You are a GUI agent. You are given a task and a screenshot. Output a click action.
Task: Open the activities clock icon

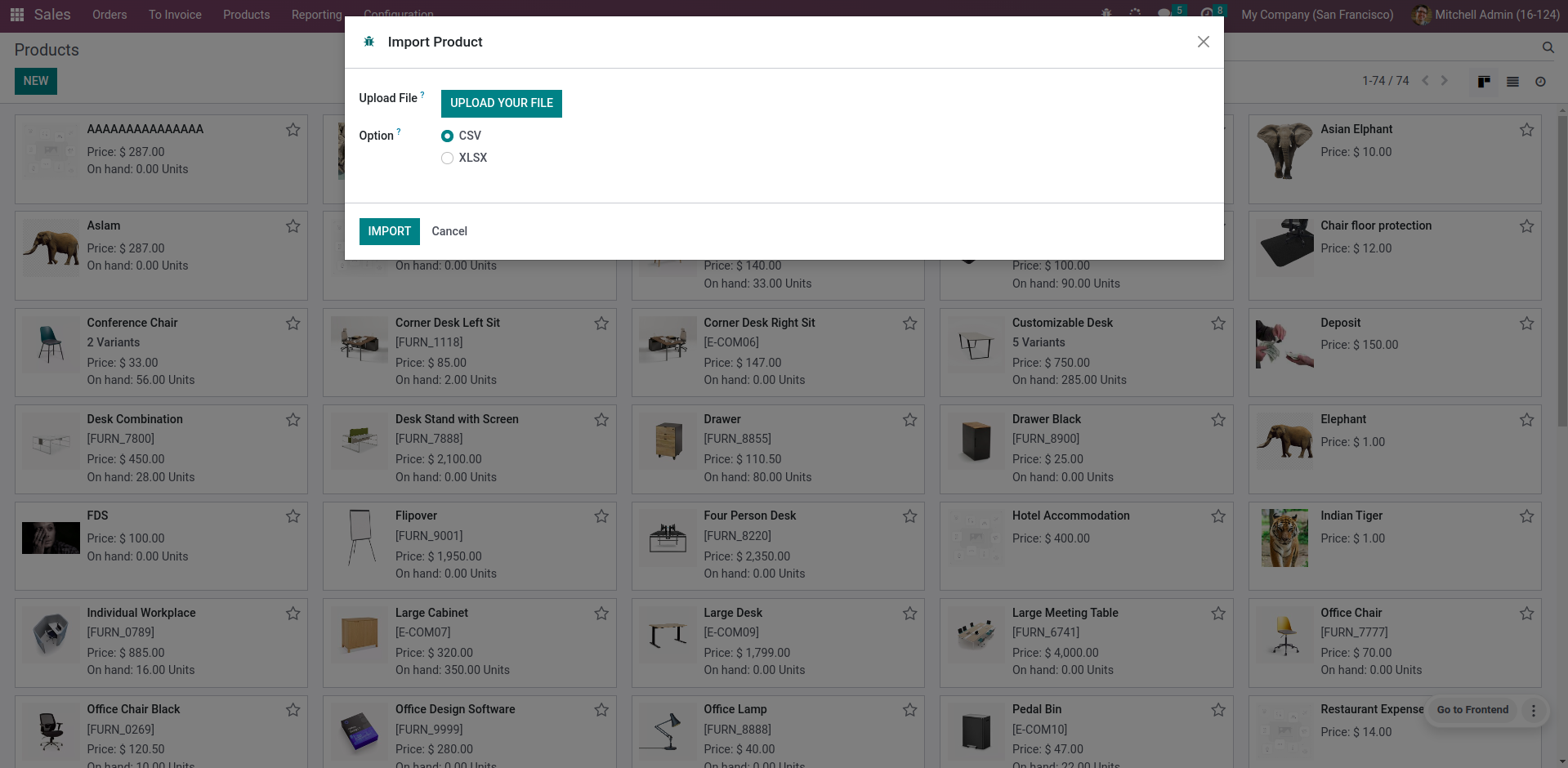click(1207, 14)
